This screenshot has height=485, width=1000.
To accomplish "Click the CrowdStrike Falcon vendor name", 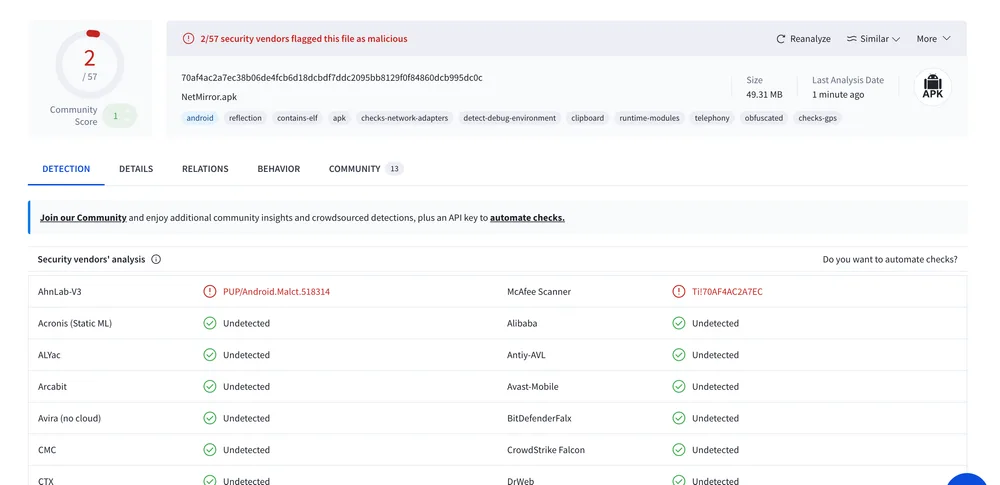I will coord(546,450).
